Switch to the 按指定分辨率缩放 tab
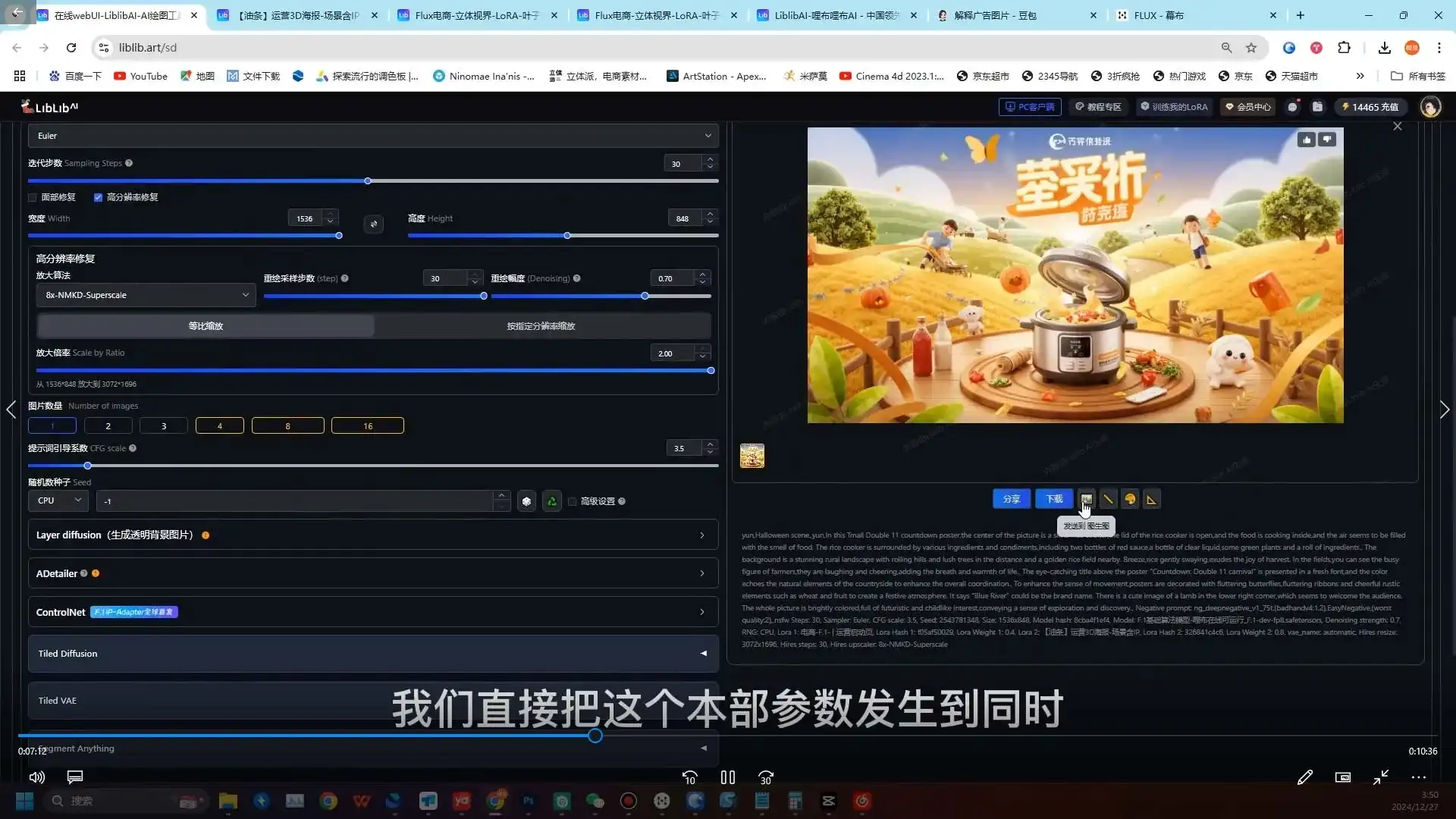Viewport: 1456px width, 819px height. 541,326
